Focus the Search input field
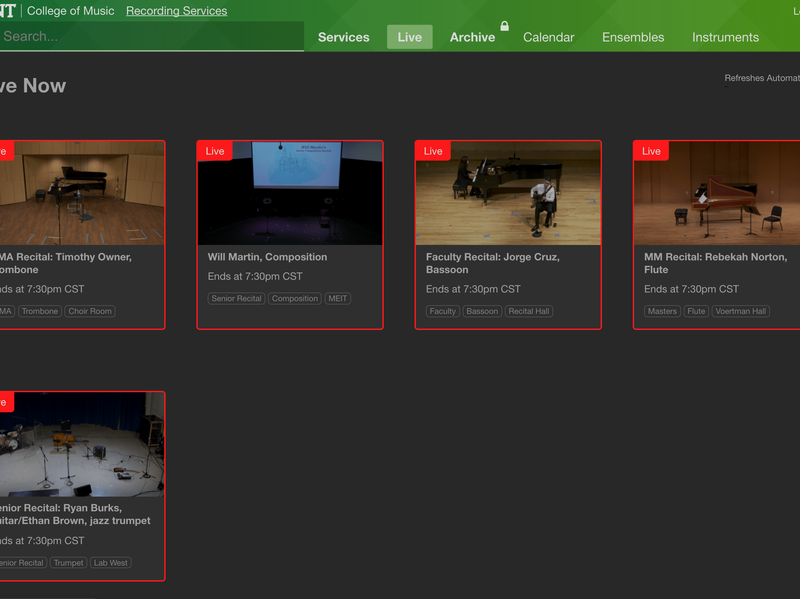This screenshot has width=800, height=599. coord(152,36)
